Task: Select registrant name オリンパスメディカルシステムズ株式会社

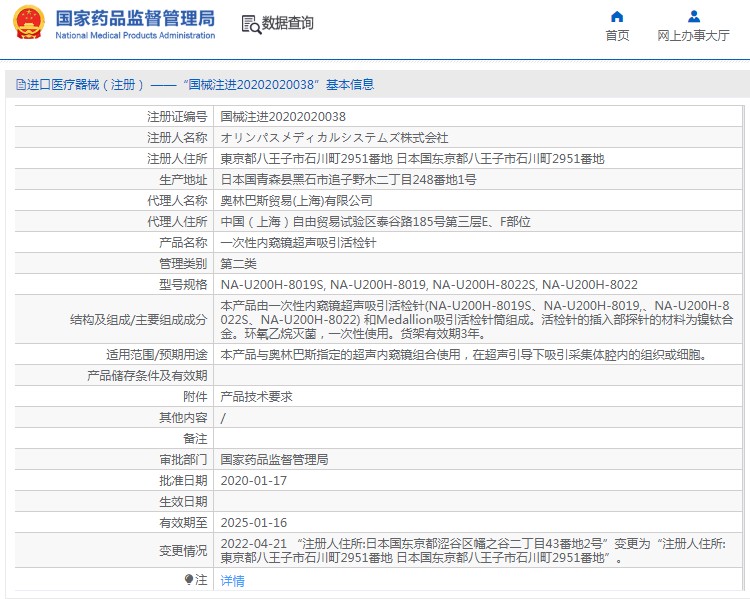Action: (334, 138)
